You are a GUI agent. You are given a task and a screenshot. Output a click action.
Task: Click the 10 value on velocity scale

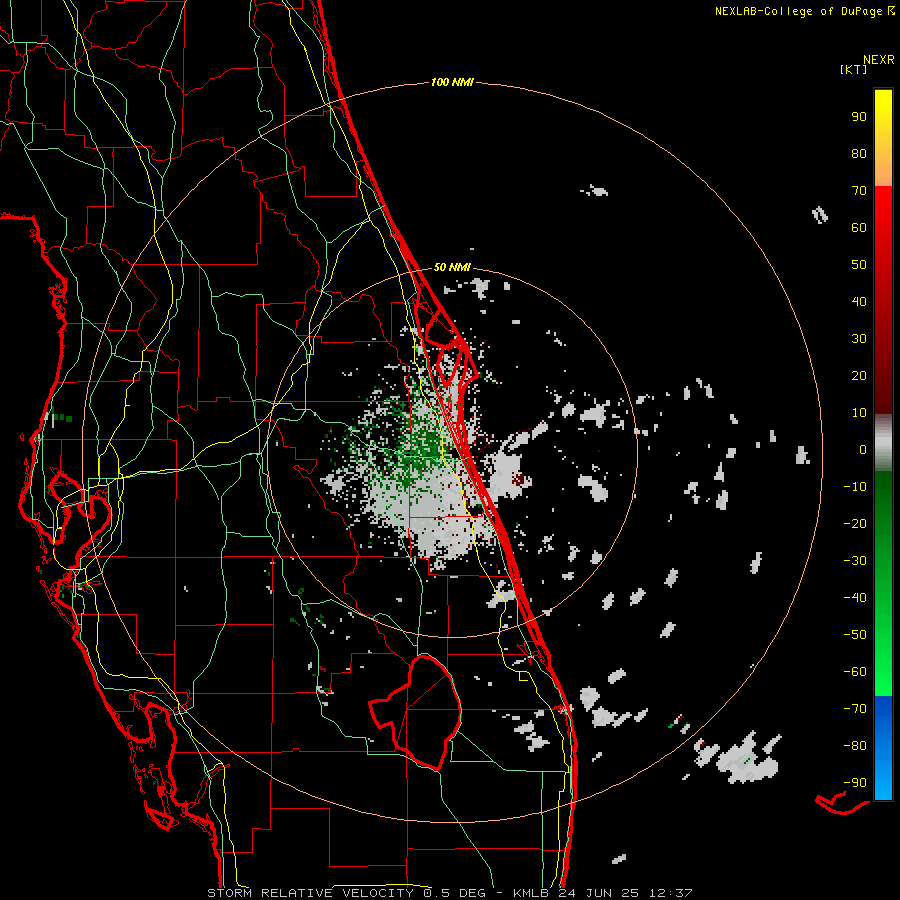(x=859, y=413)
